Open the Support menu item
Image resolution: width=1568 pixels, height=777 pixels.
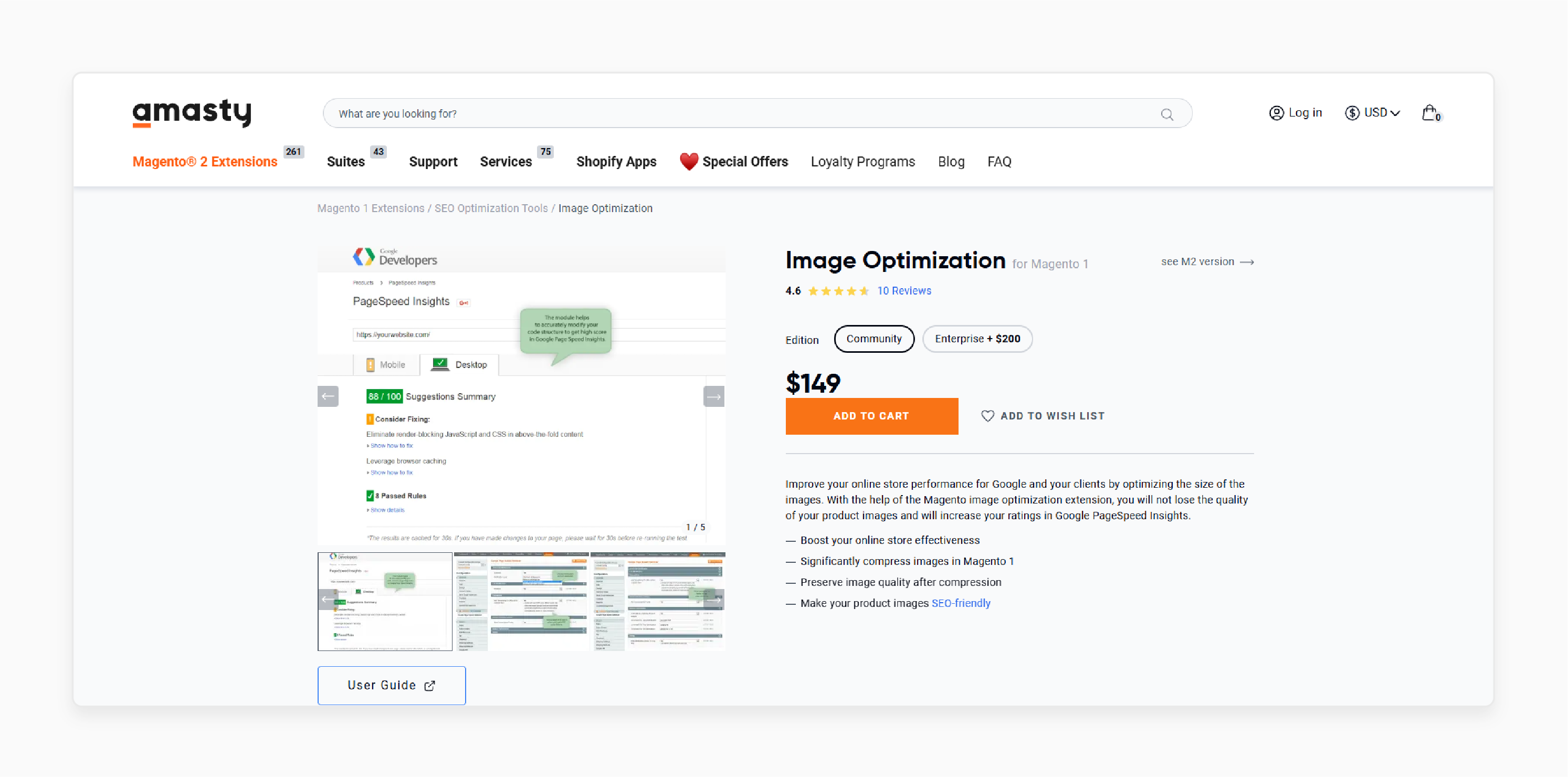(x=433, y=162)
